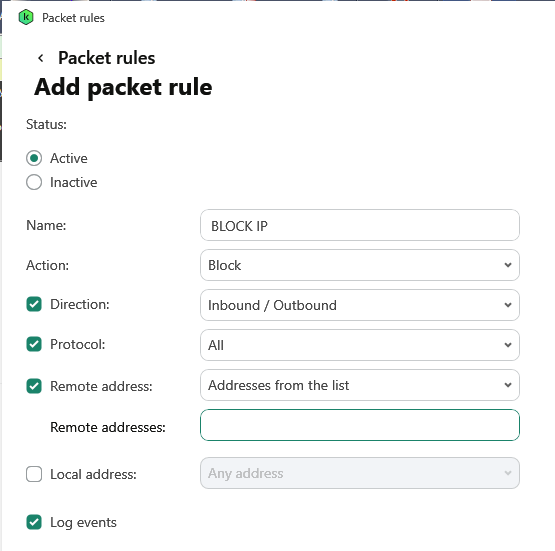Click the Kaspersky logo icon in title bar
The height and width of the screenshot is (551, 555).
coord(26,17)
